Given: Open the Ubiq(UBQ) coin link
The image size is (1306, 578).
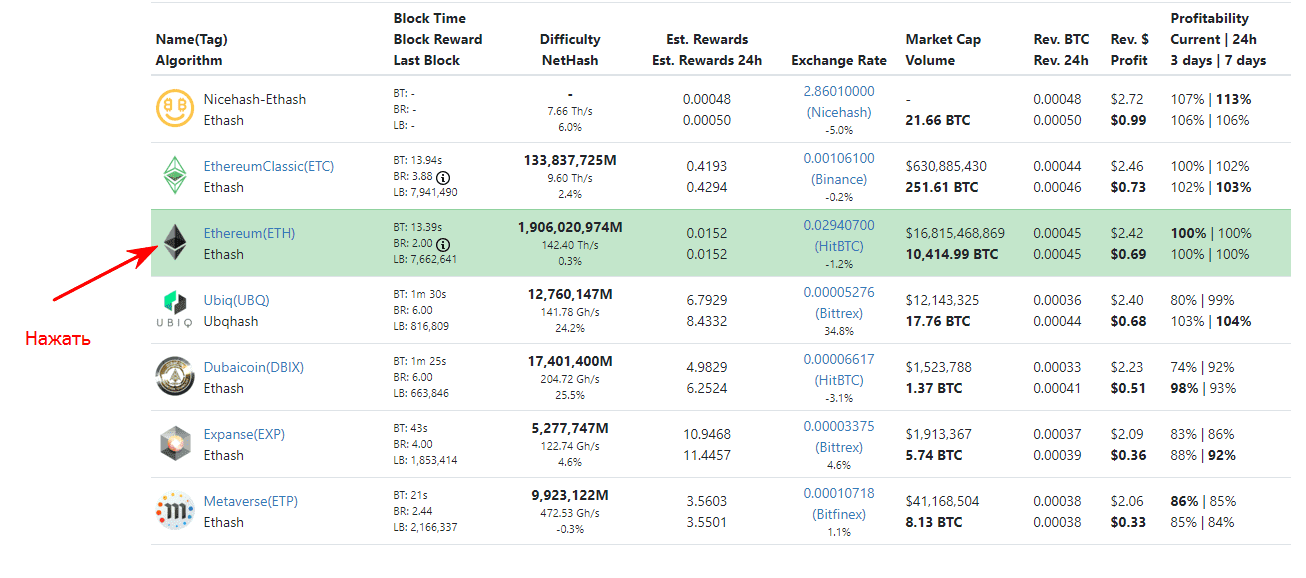Looking at the screenshot, I should click(x=237, y=300).
